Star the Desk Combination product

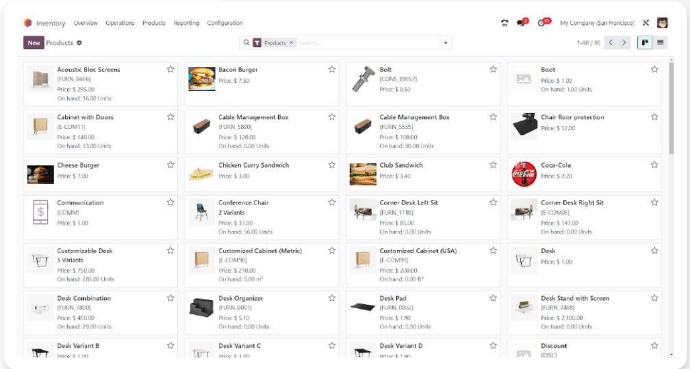click(170, 298)
